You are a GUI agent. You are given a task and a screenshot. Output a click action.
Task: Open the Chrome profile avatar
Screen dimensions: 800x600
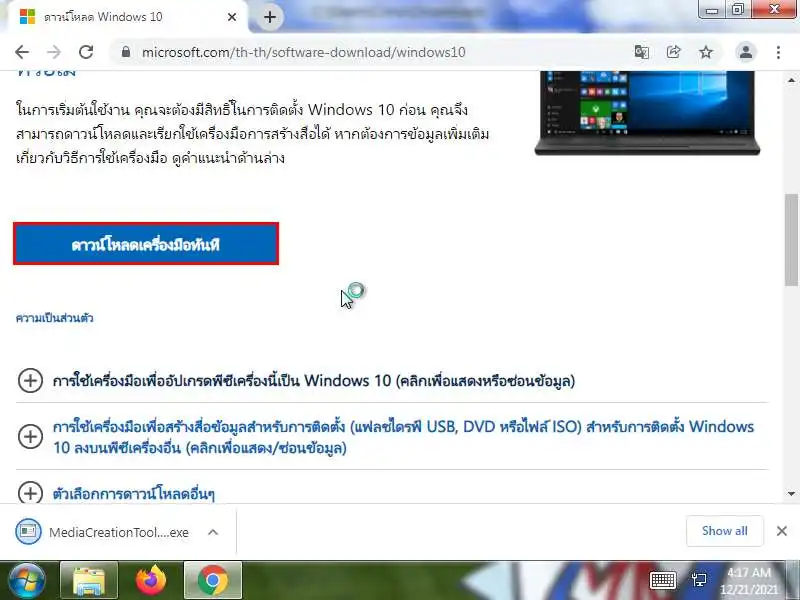point(745,52)
